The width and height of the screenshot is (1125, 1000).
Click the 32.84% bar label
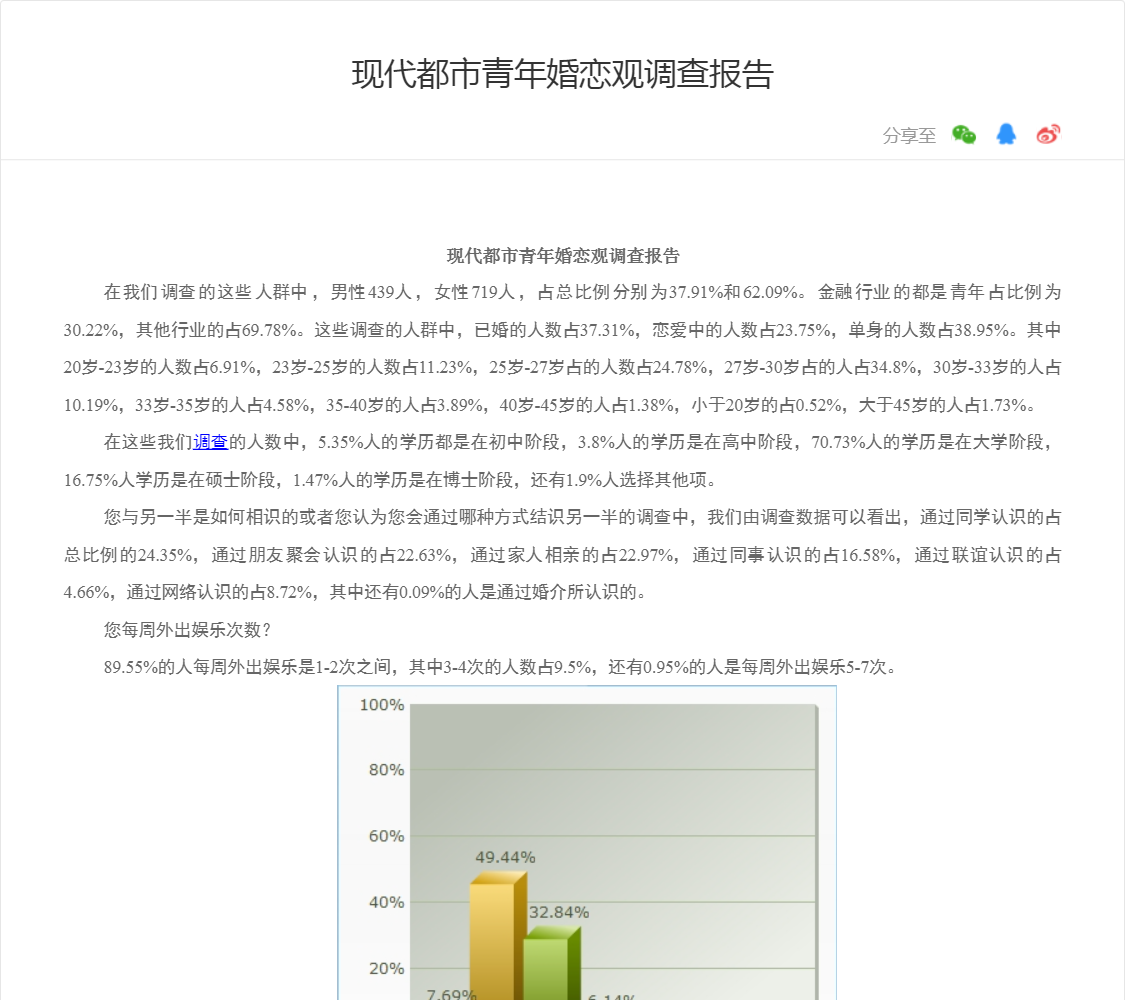point(559,912)
